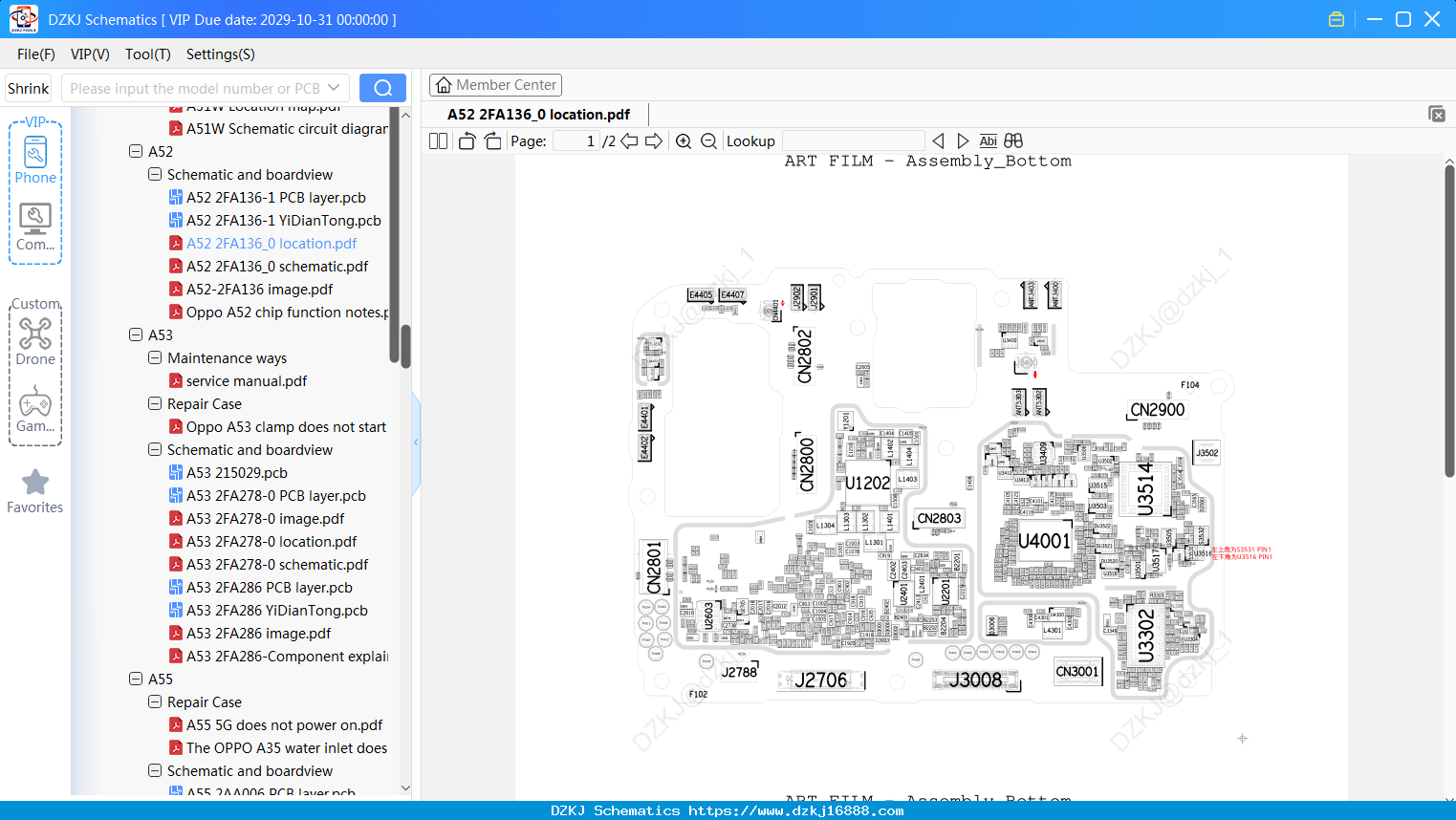Open the VIP(V) menu
Image resolution: width=1456 pixels, height=820 pixels.
(90, 54)
